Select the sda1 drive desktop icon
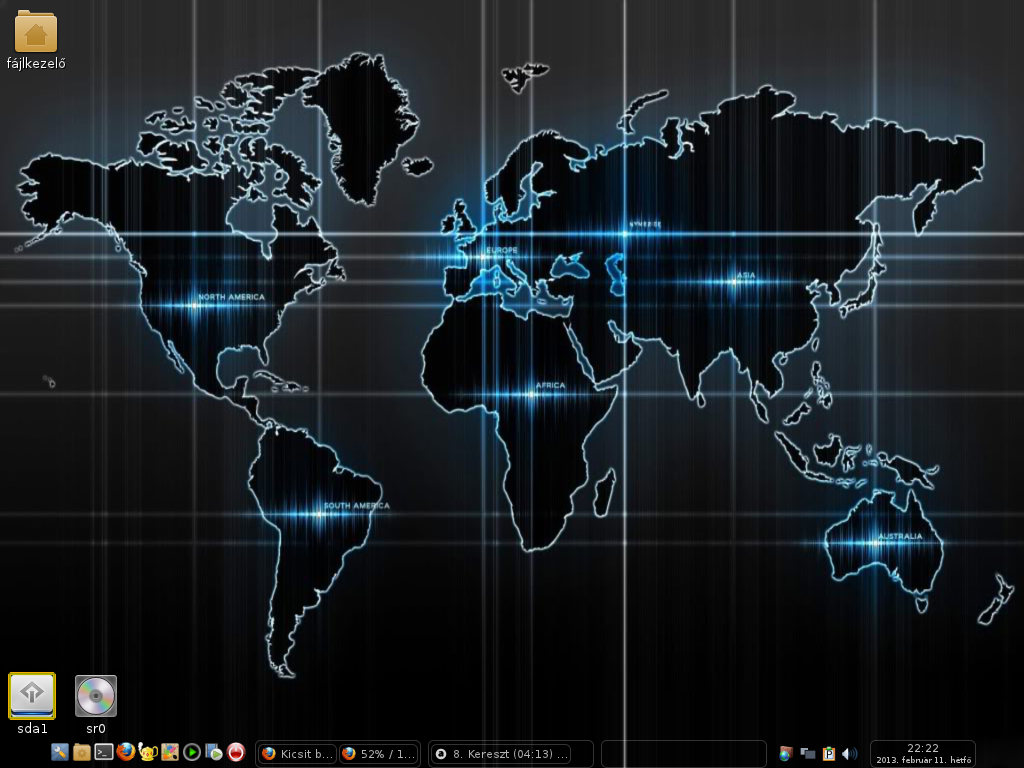The height and width of the screenshot is (768, 1024). (32, 696)
